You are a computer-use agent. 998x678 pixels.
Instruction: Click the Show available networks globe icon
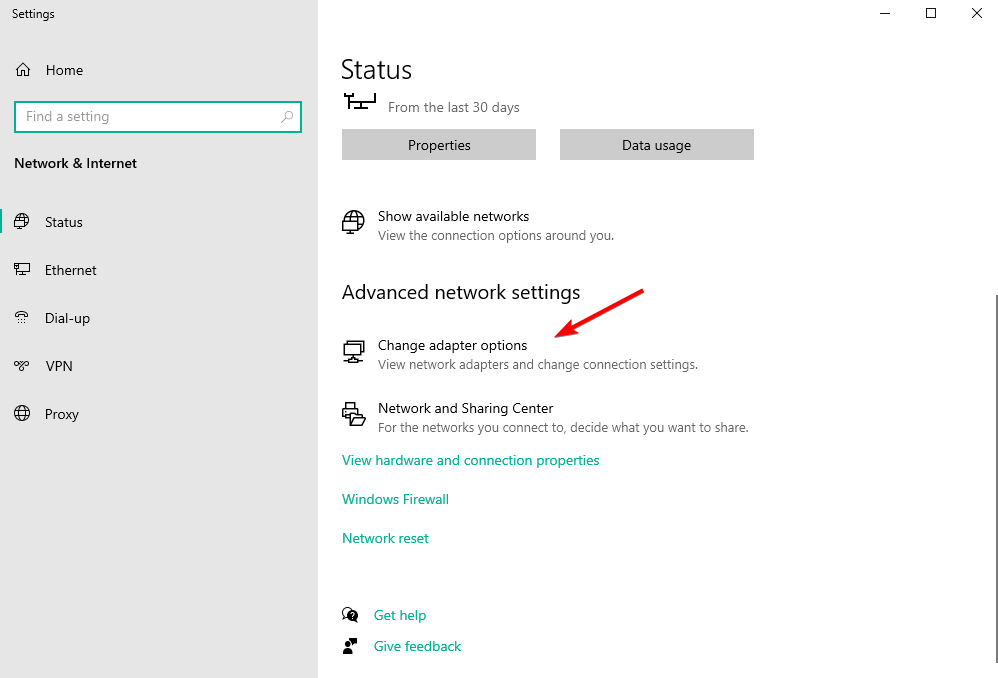[353, 222]
